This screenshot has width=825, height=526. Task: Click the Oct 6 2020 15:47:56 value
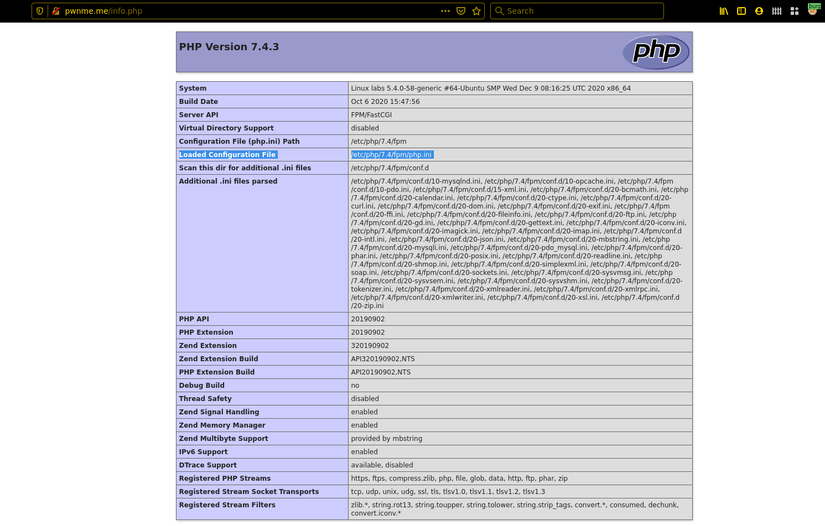click(x=385, y=102)
